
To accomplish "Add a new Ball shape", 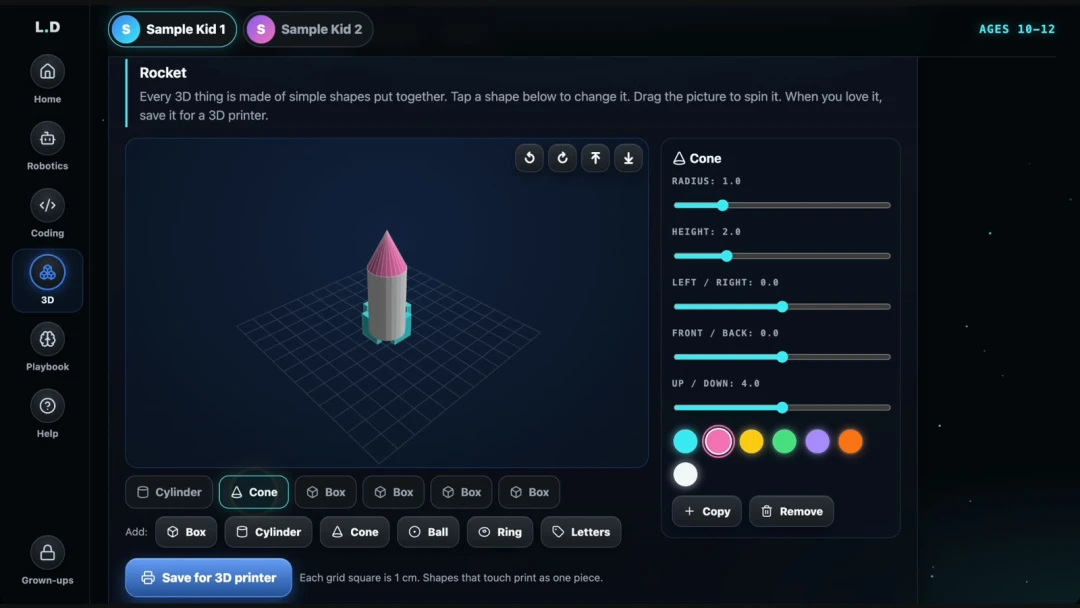I will (428, 532).
